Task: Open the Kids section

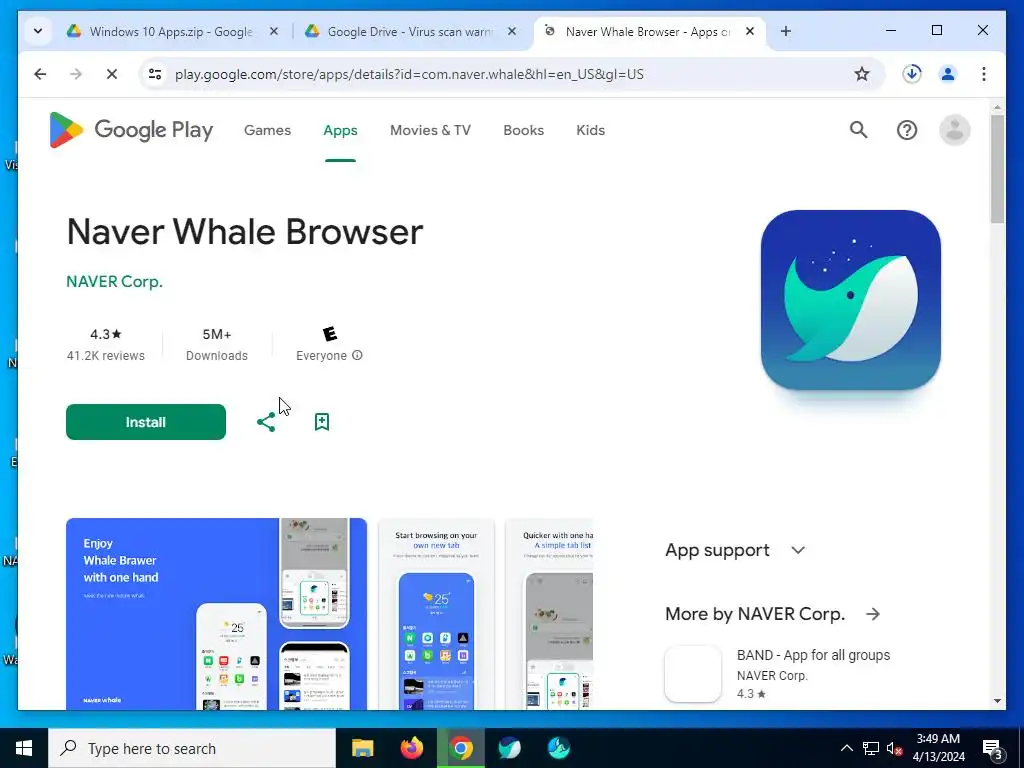Action: 590,130
